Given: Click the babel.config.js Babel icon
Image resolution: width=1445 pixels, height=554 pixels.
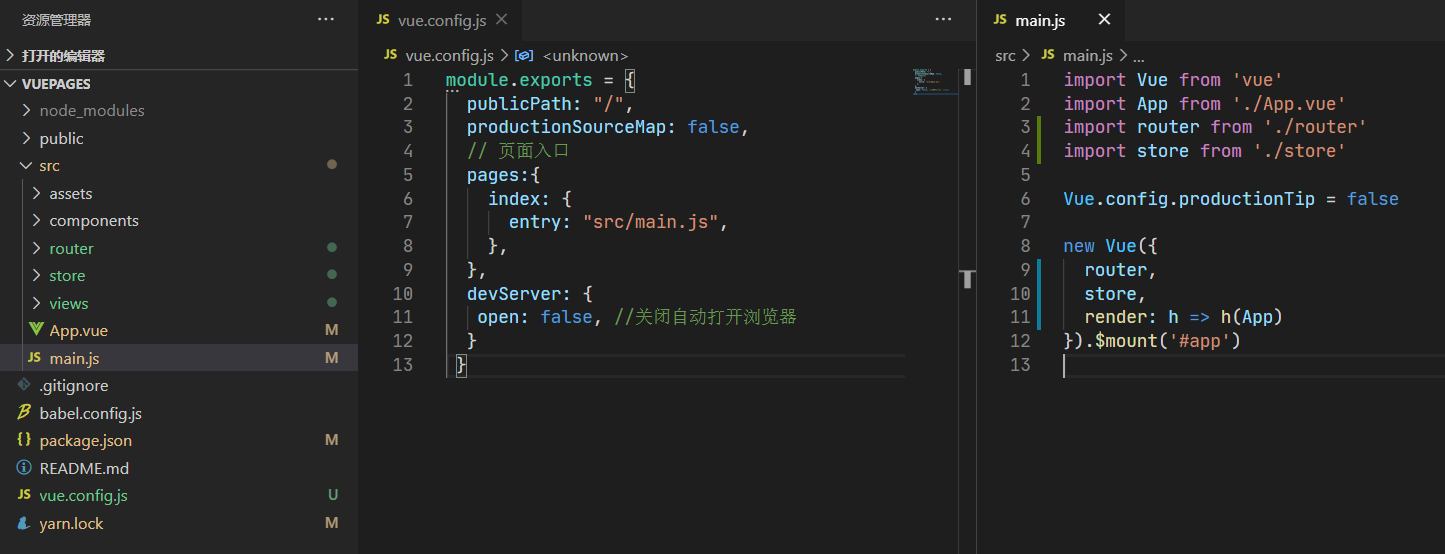Looking at the screenshot, I should 24,413.
